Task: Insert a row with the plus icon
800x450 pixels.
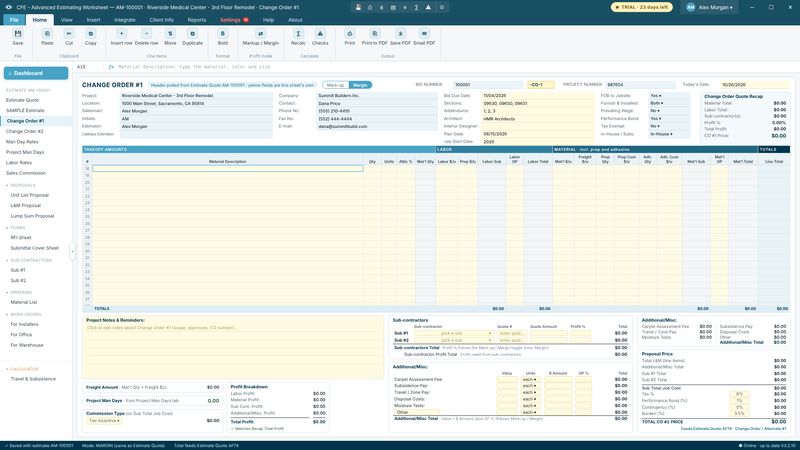Action: tap(121, 34)
